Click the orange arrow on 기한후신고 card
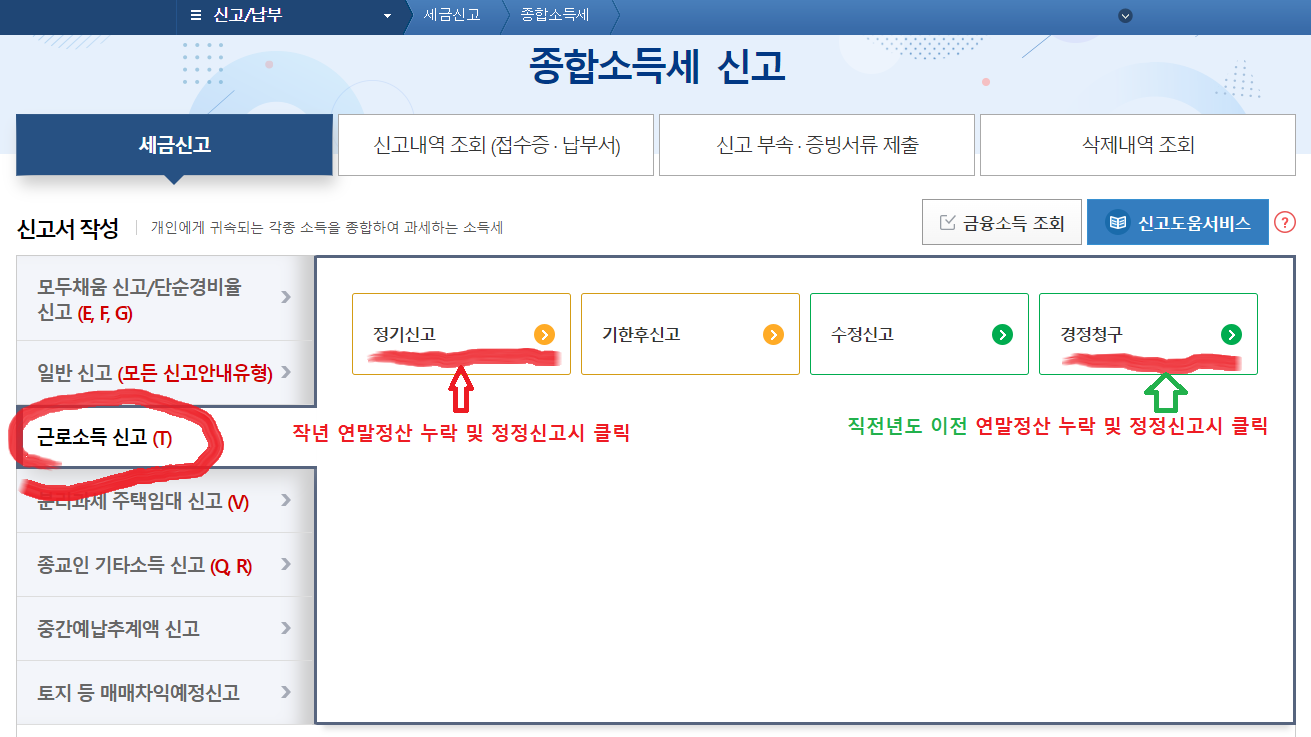The height and width of the screenshot is (737, 1311). click(772, 334)
